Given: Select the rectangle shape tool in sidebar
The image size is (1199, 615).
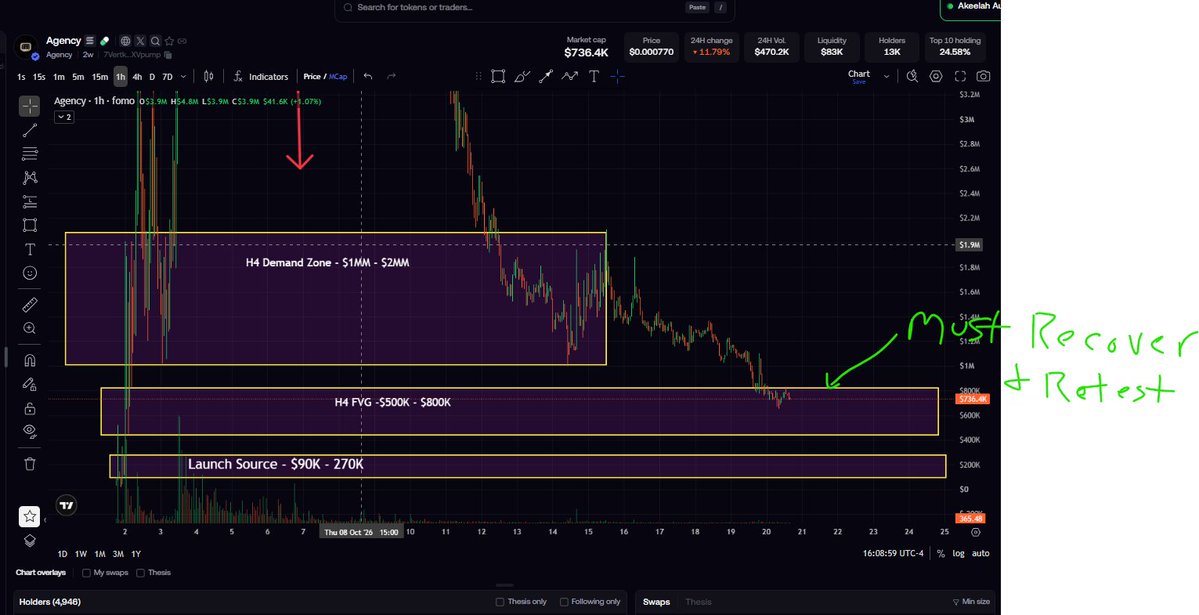Looking at the screenshot, I should point(30,225).
